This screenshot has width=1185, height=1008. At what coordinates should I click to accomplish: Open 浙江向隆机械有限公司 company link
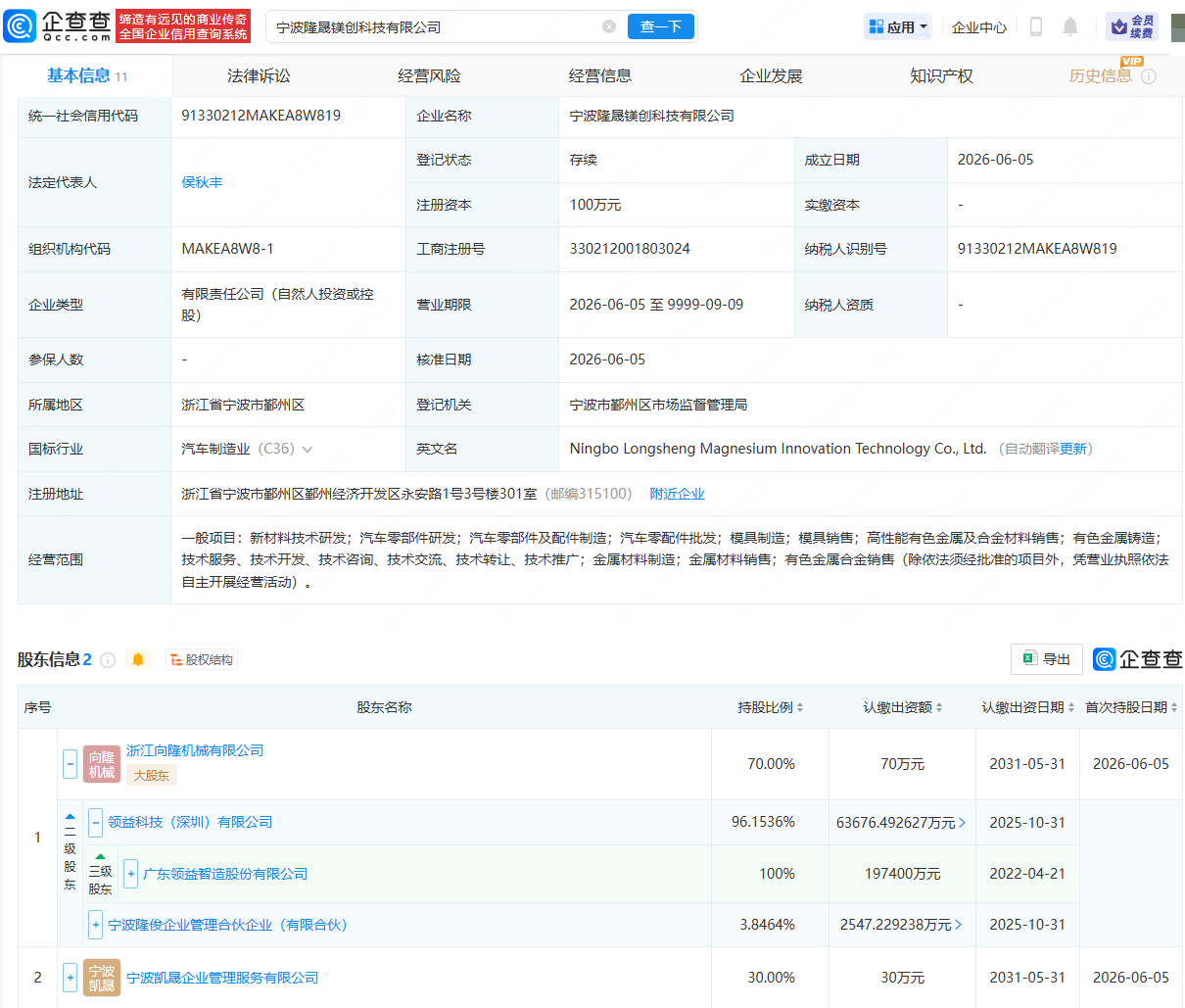195,750
